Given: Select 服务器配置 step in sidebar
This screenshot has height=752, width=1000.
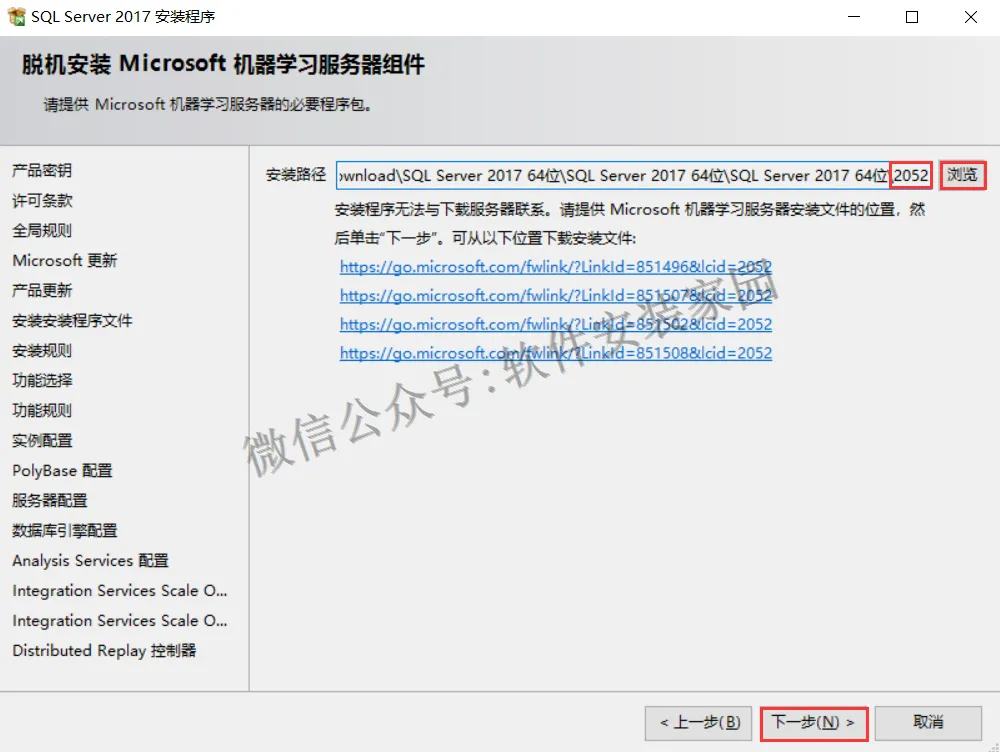Looking at the screenshot, I should 50,500.
